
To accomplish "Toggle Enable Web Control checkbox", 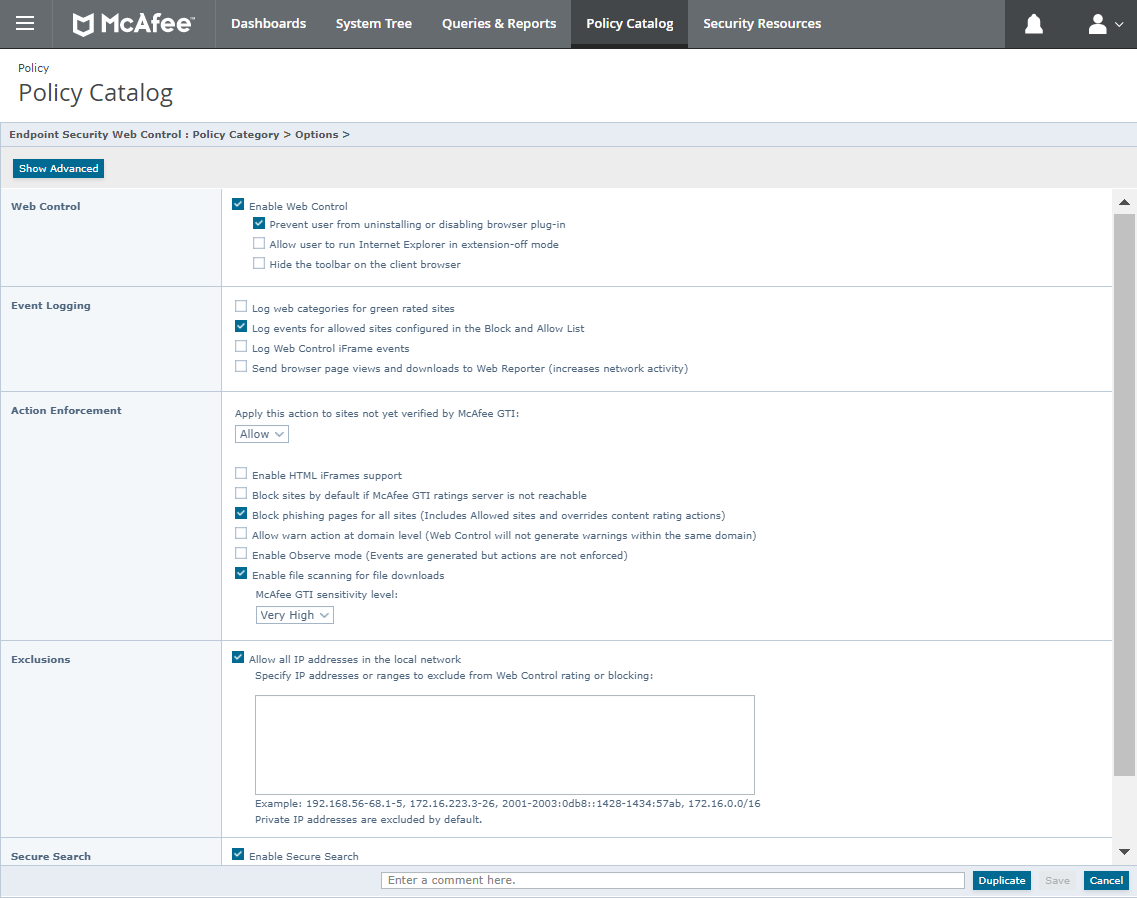I will (238, 205).
